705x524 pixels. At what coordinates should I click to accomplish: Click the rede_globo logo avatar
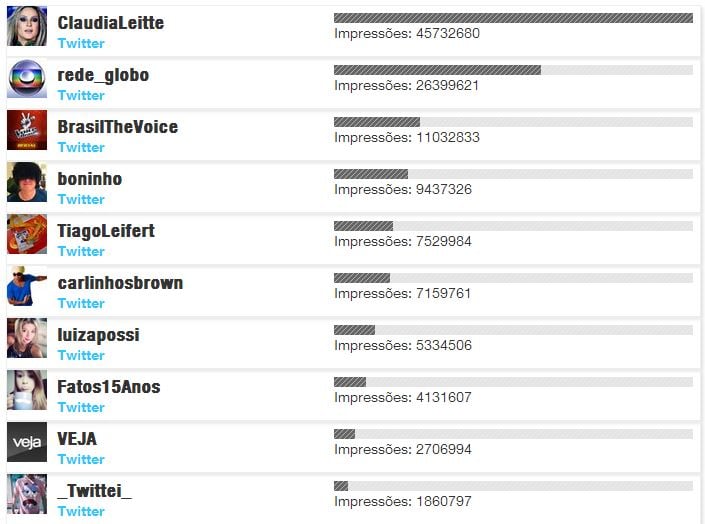pyautogui.click(x=27, y=78)
